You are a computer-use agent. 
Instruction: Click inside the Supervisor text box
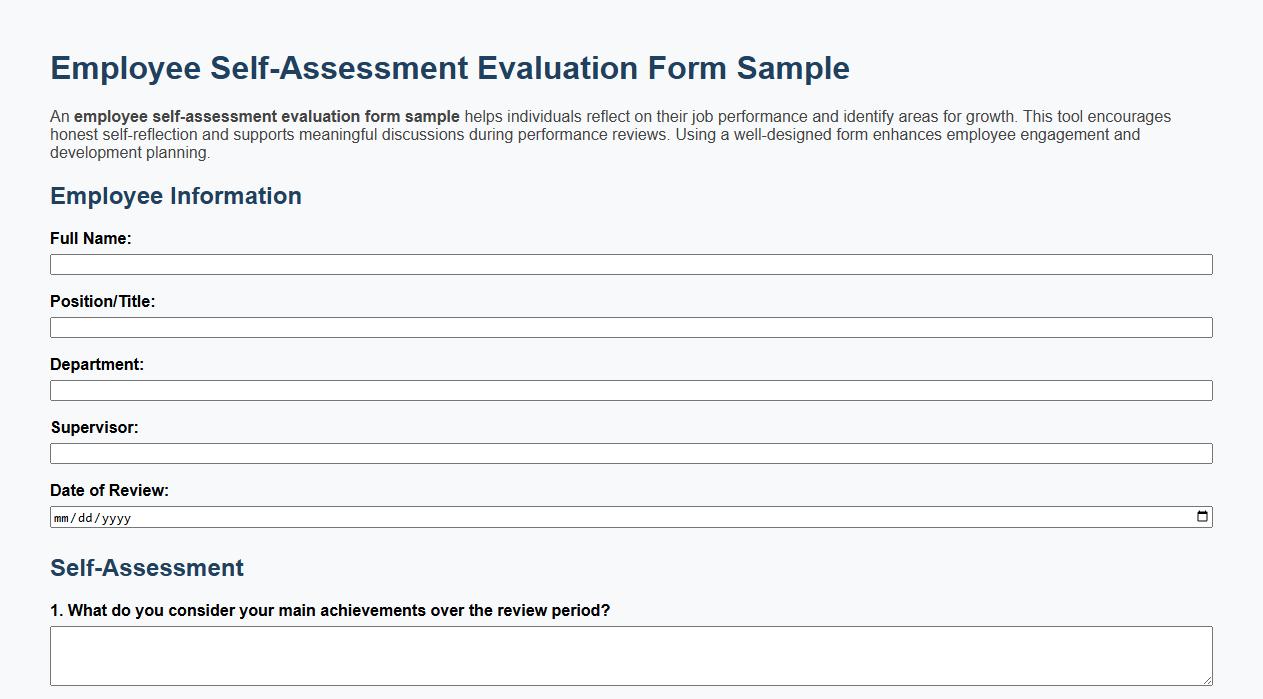point(631,453)
